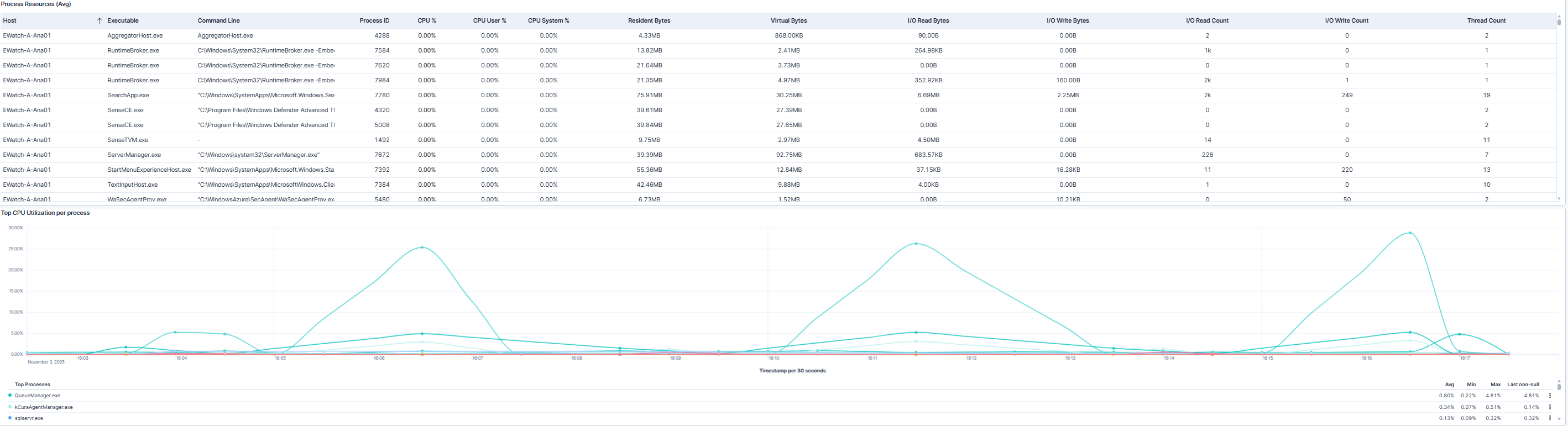Open the options menu for QueueManager.exe legend row
1568x426 pixels.
click(x=1550, y=396)
